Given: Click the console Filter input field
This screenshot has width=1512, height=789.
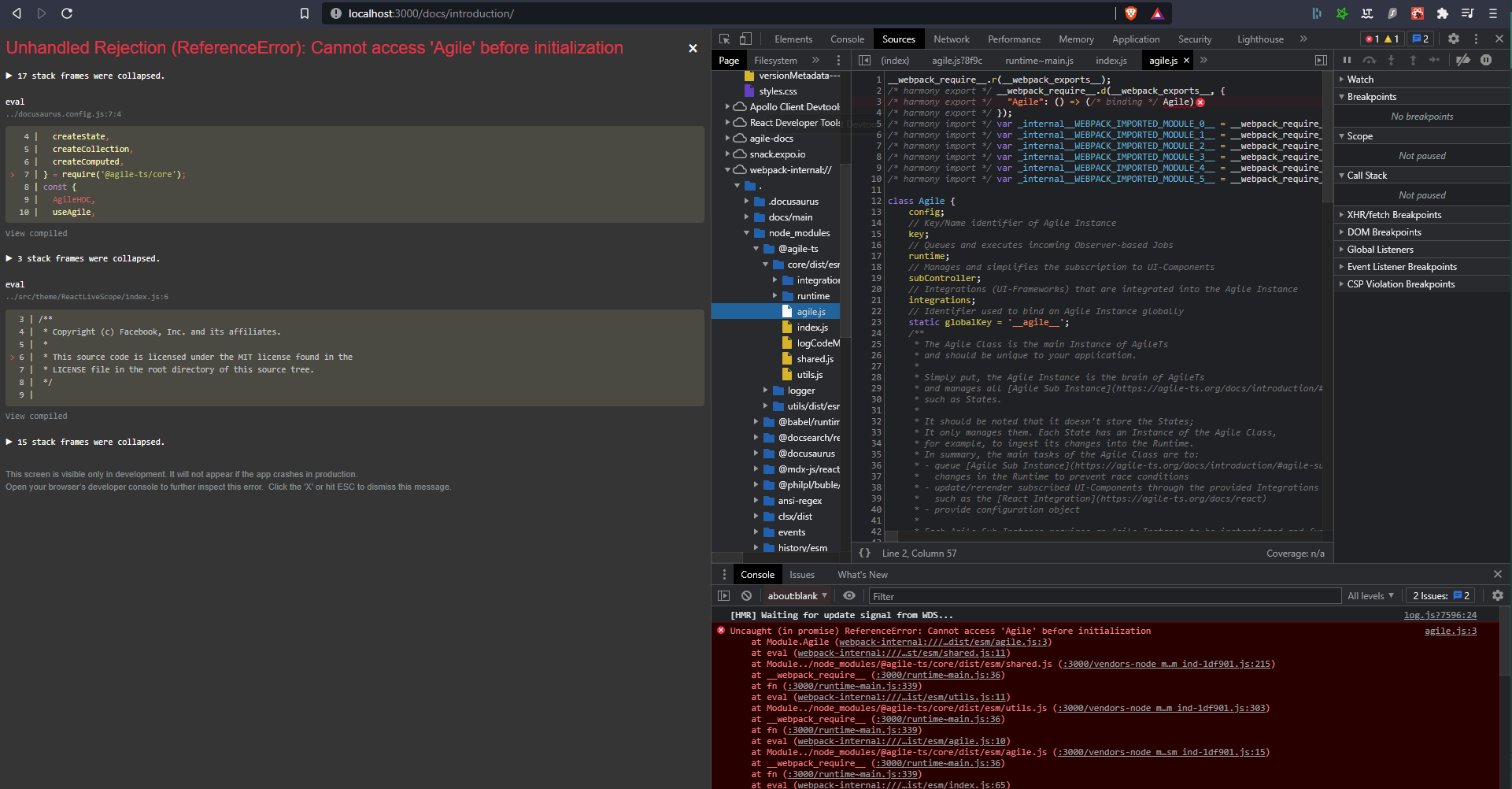Looking at the screenshot, I should coord(1104,596).
